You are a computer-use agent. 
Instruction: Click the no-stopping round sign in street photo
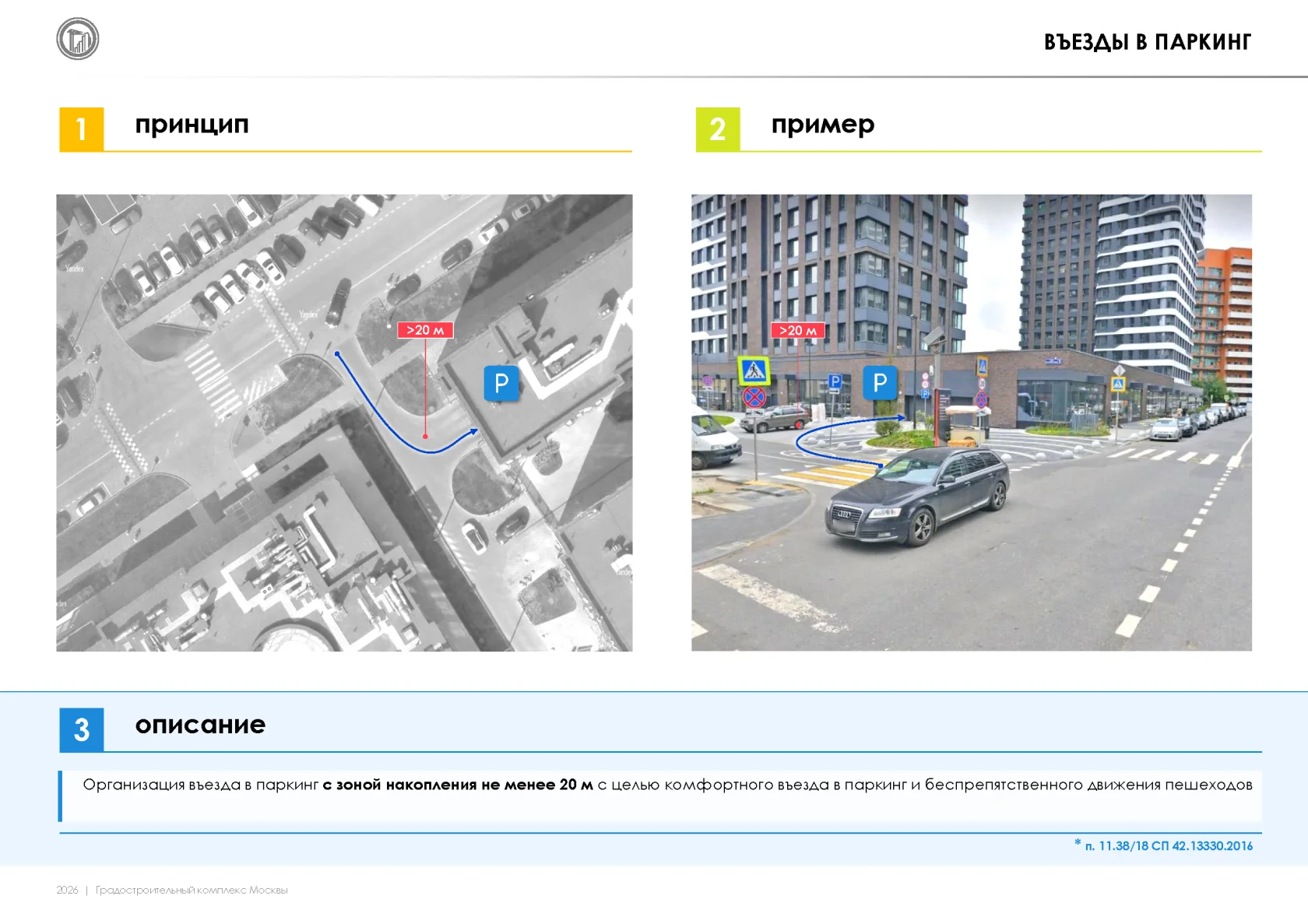pos(754,398)
